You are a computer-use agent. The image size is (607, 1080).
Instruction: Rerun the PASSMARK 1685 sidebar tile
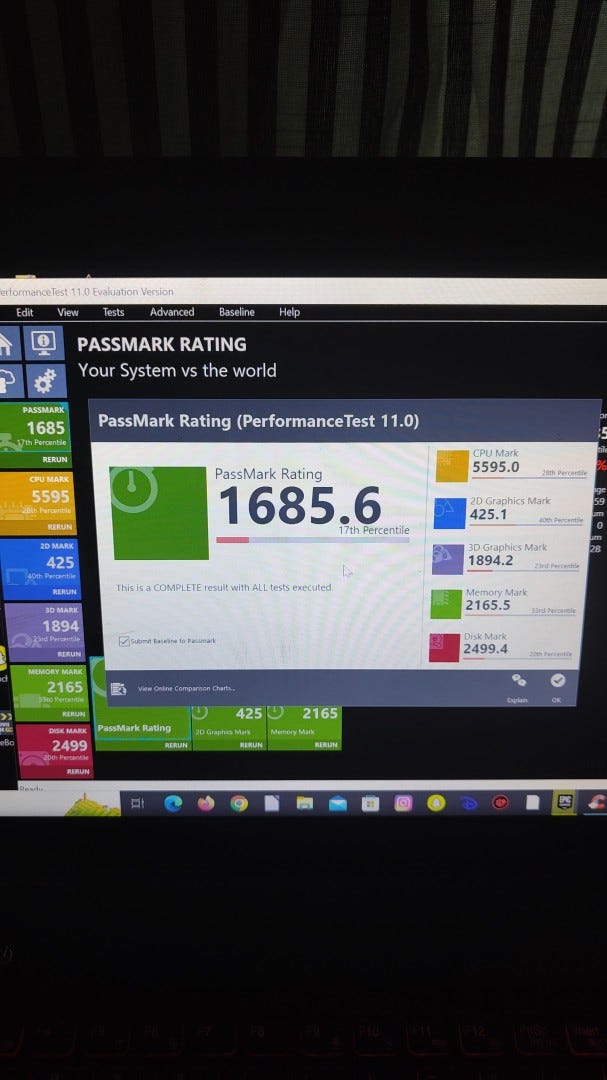pos(54,459)
